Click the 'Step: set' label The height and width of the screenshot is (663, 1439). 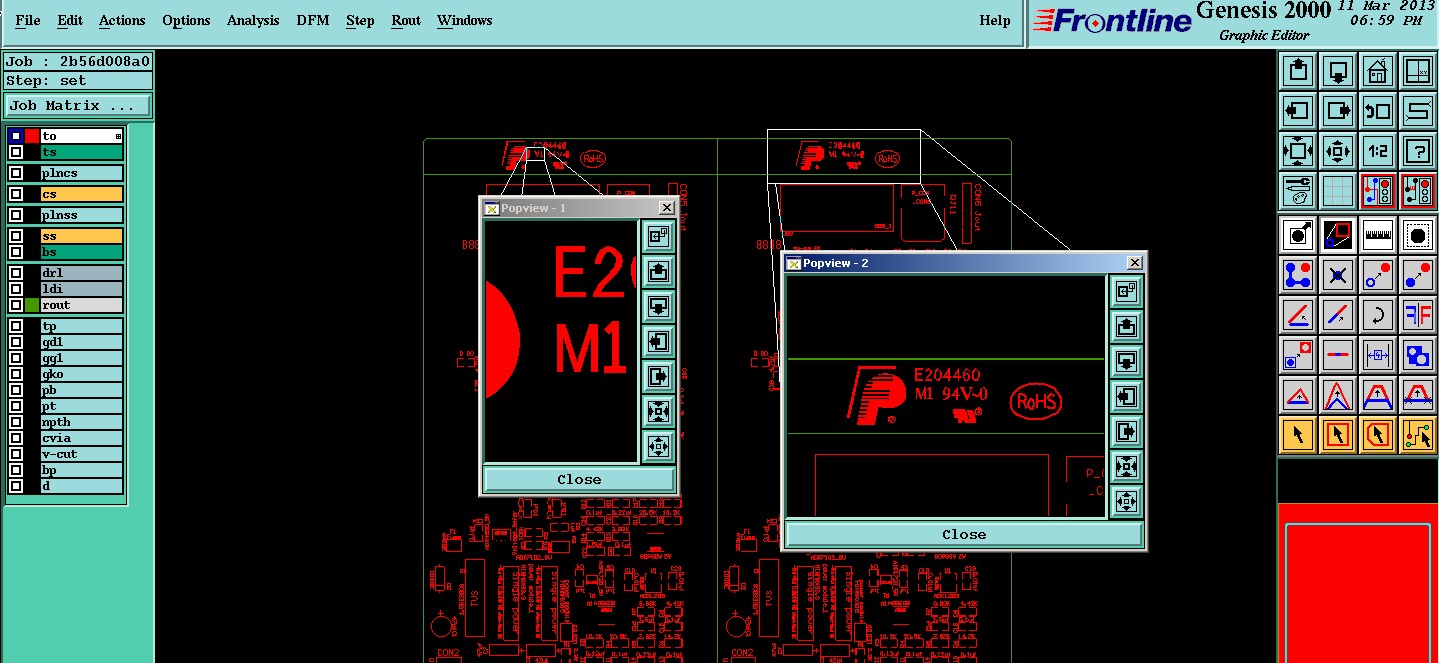tap(78, 81)
